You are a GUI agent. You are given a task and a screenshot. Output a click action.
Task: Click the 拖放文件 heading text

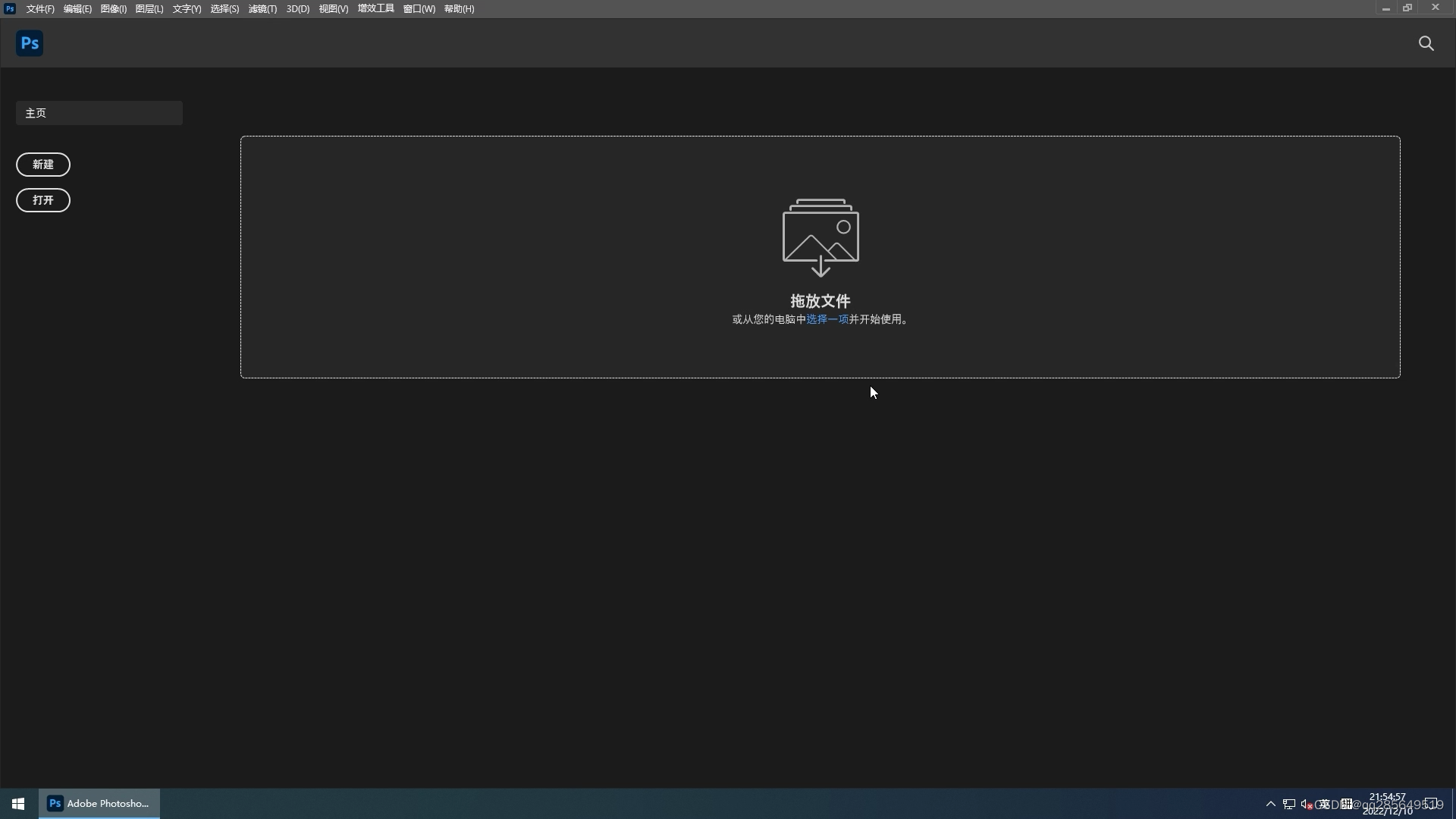pos(821,301)
